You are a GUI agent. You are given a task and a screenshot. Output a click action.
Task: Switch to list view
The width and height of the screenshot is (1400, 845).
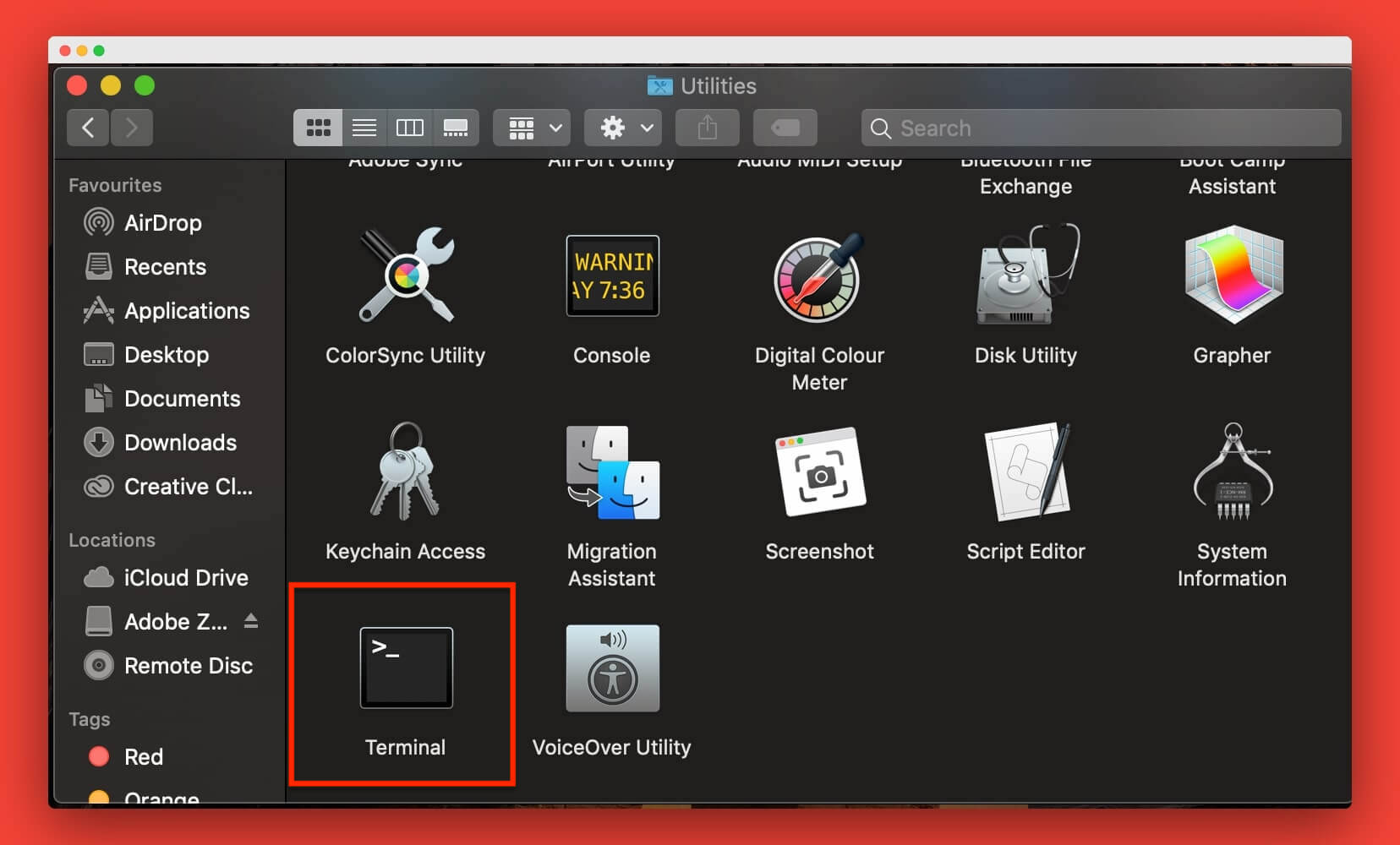click(364, 128)
